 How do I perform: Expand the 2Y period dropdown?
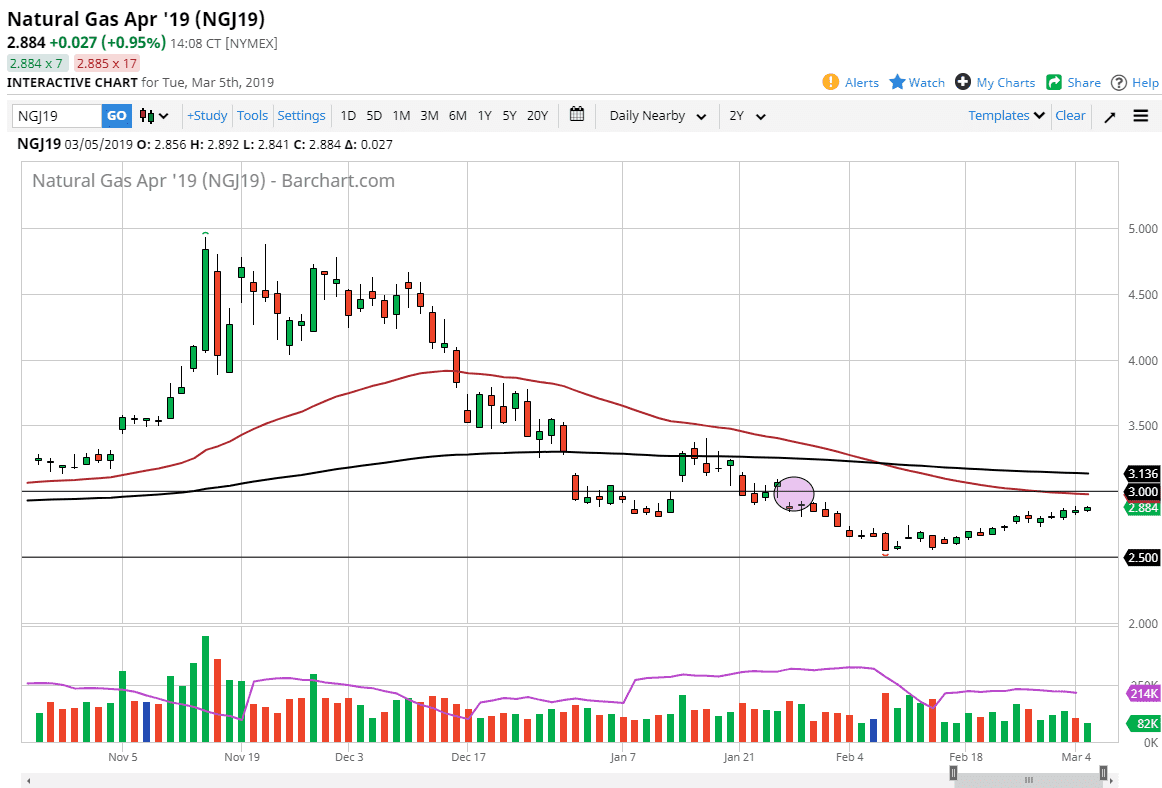747,116
